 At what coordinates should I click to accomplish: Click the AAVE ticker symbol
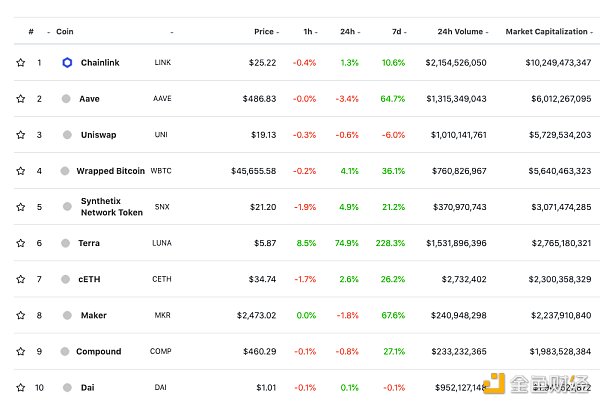point(162,99)
